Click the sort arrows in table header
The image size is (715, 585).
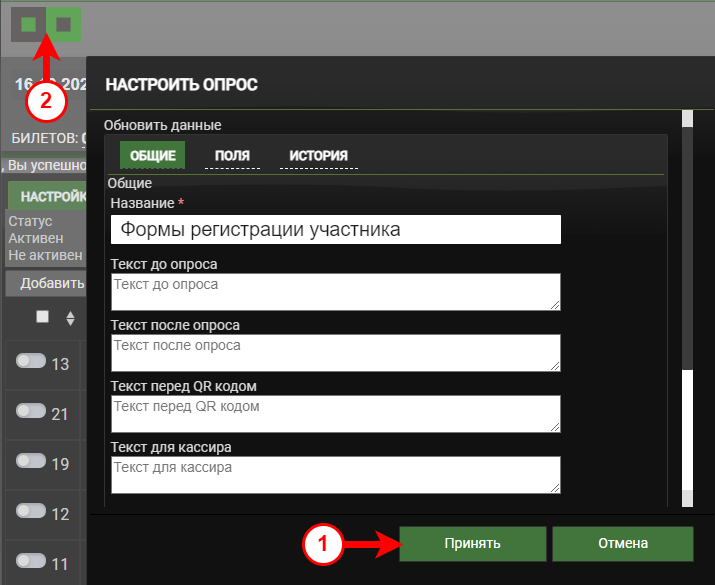pos(70,318)
